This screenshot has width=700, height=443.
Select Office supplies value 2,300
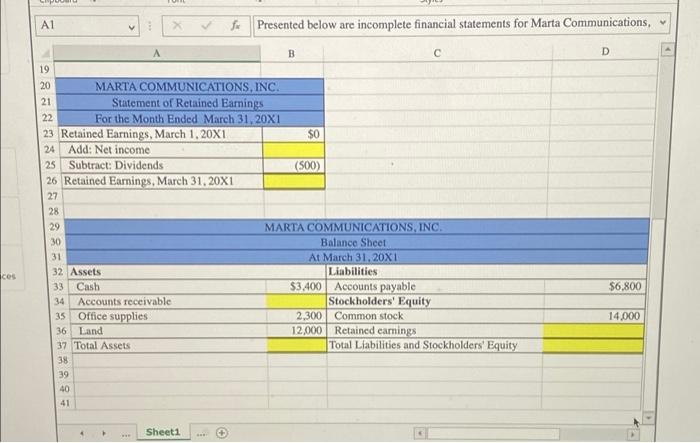296,316
